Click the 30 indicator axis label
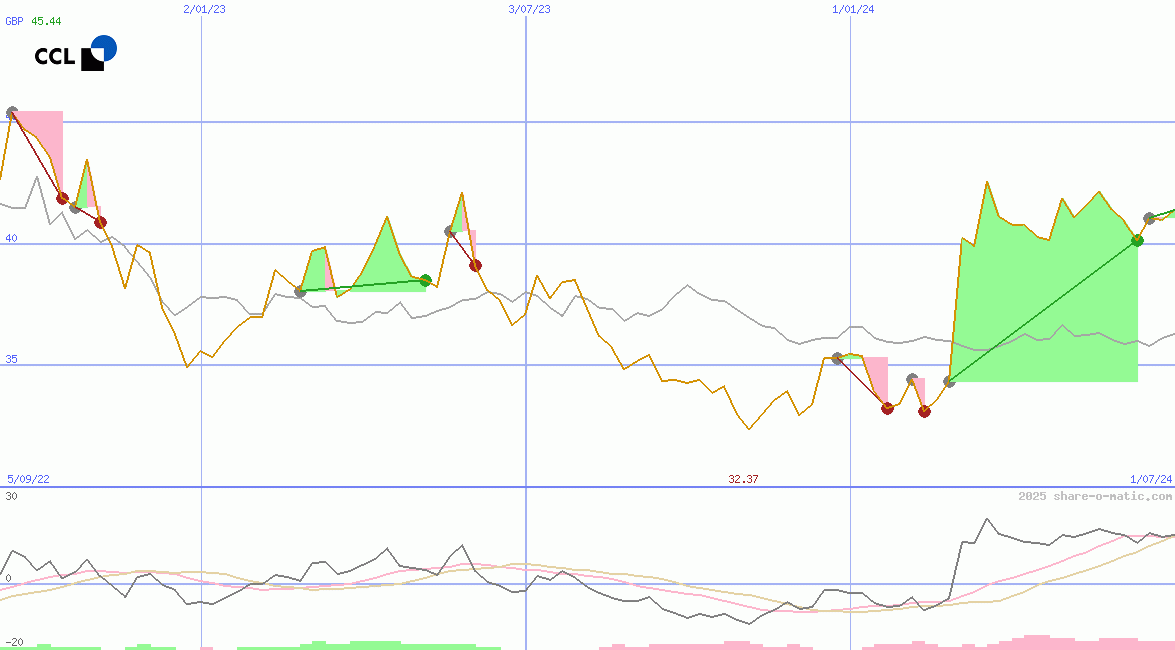 tap(11, 496)
